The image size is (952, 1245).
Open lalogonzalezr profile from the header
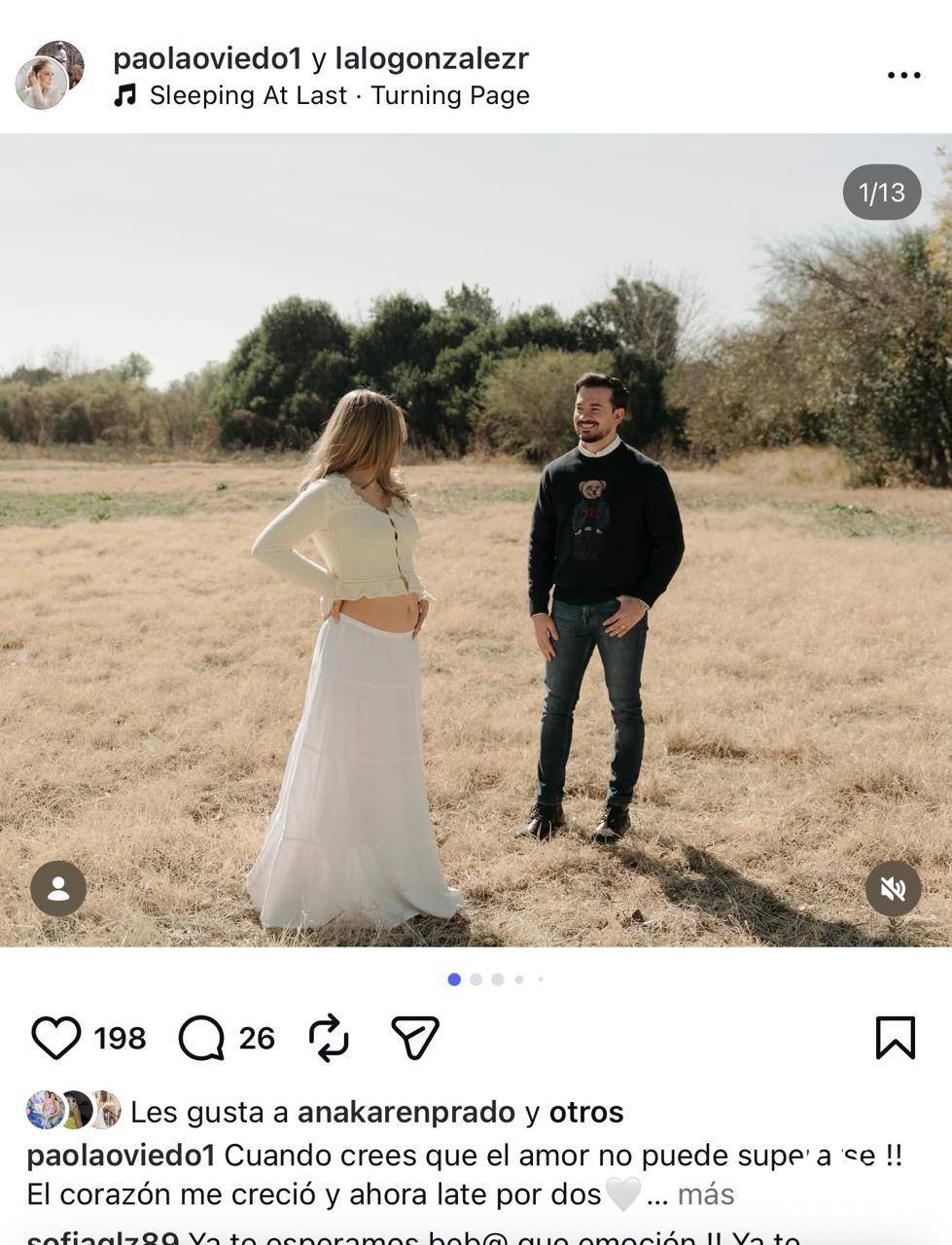[x=432, y=58]
